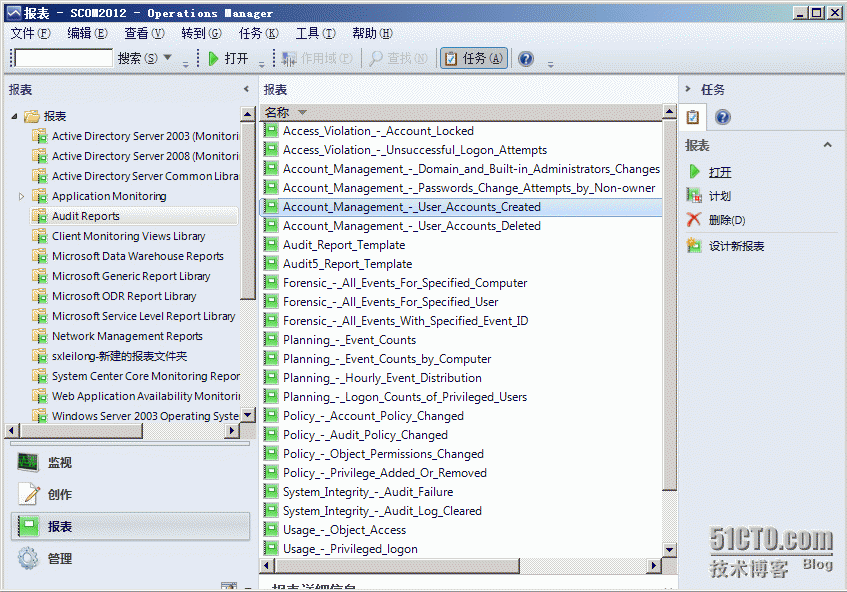Open the Tasks menu in menu bar

pyautogui.click(x=258, y=33)
